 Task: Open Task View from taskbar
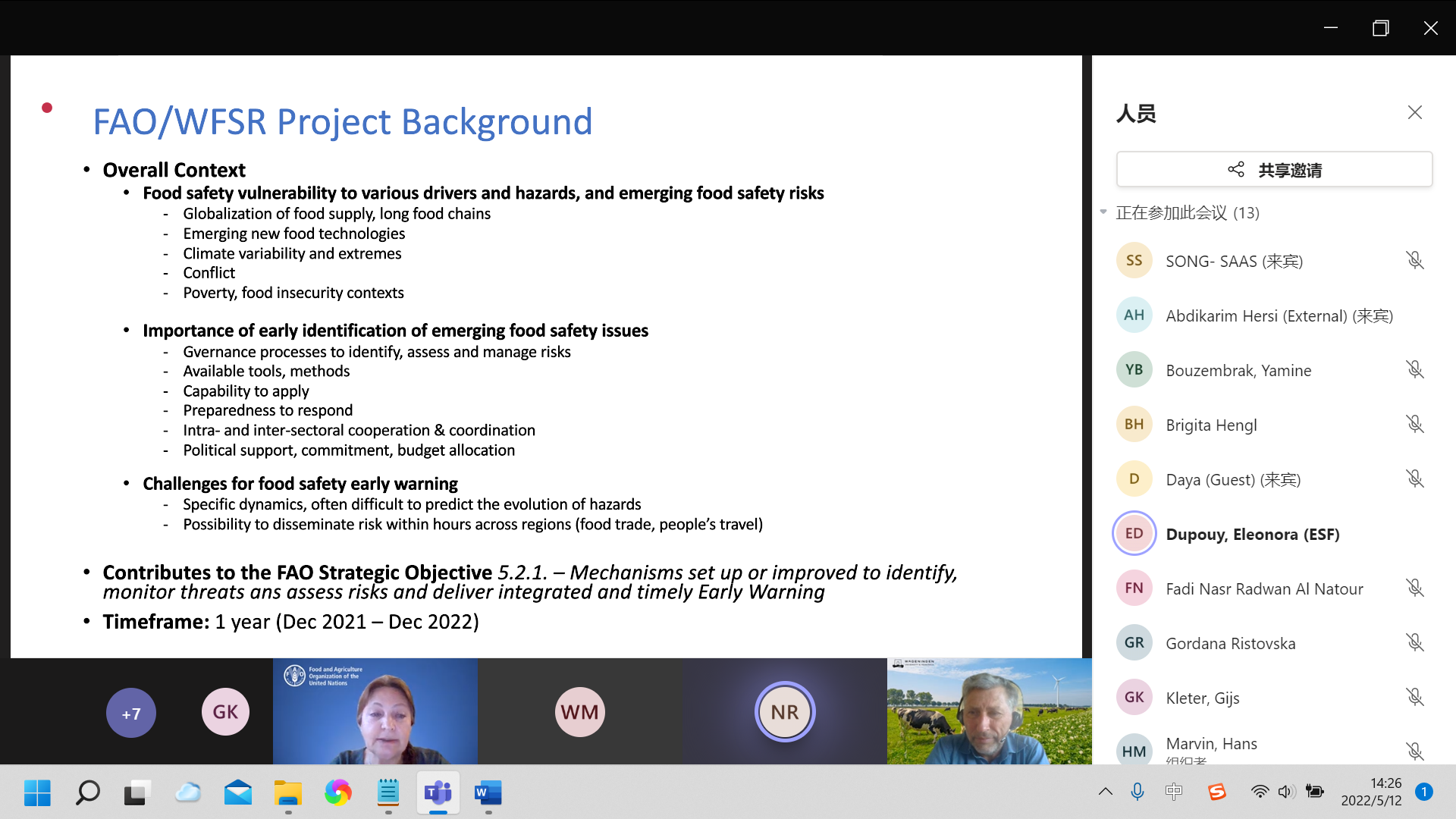(137, 792)
